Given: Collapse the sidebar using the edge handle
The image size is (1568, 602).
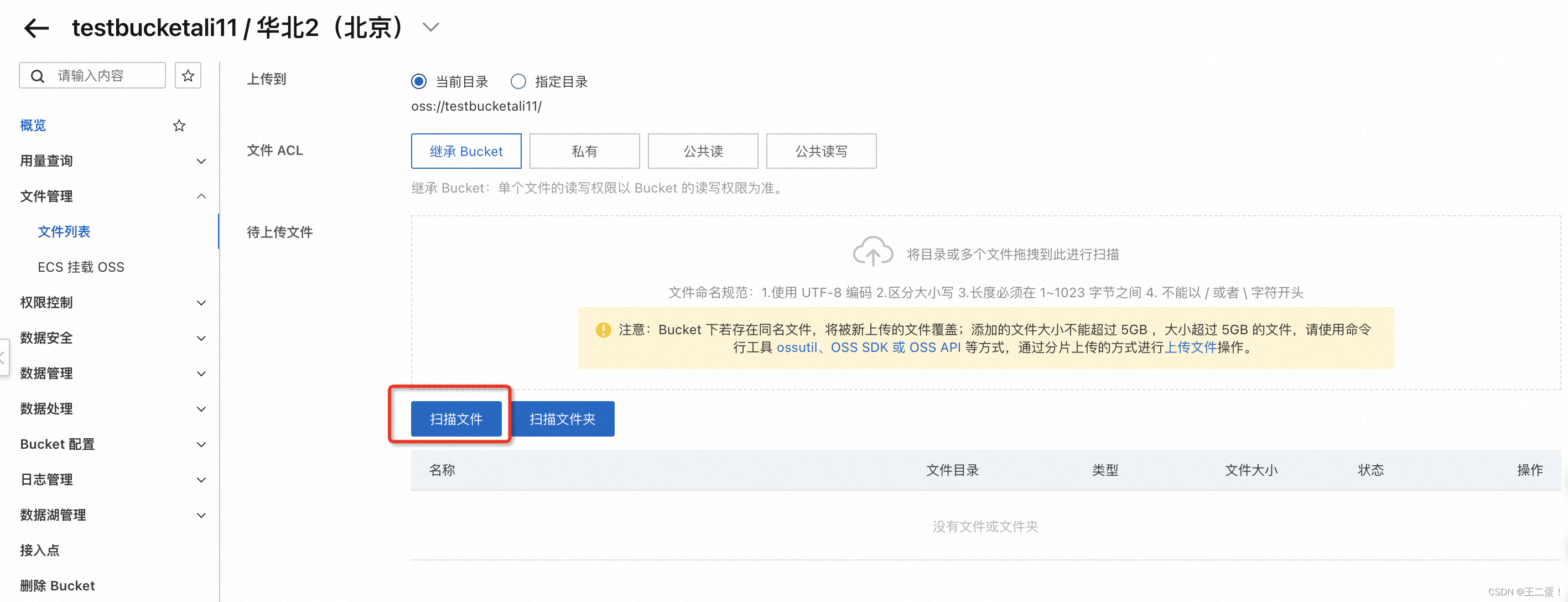Looking at the screenshot, I should point(4,357).
